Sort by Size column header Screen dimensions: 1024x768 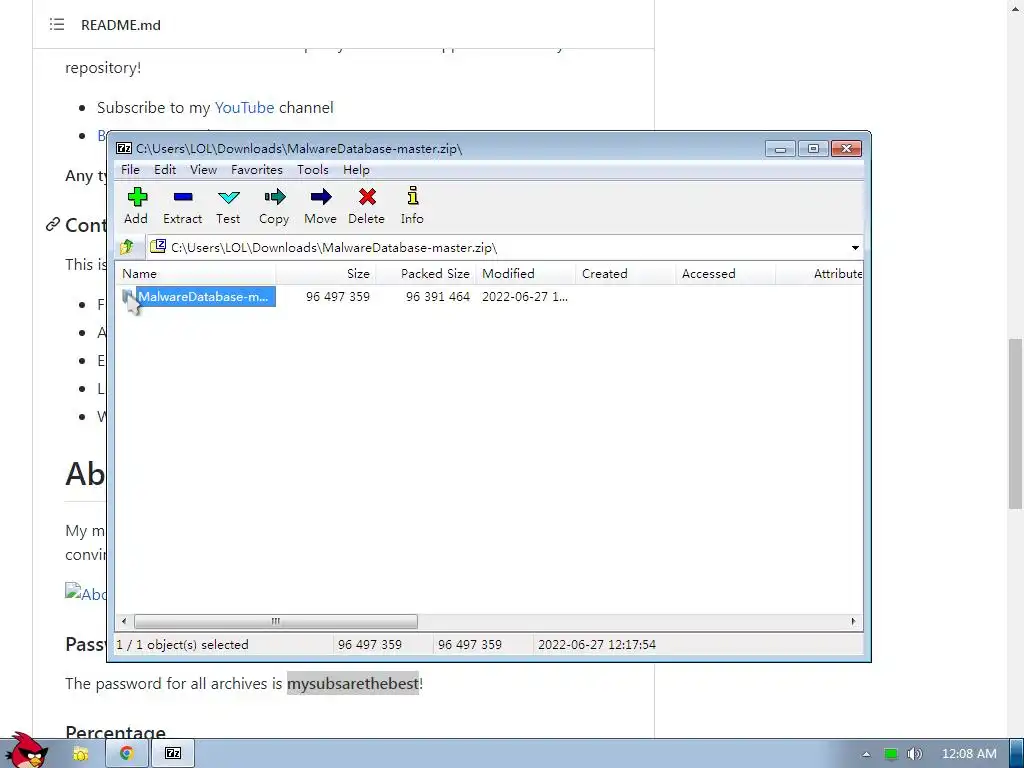[326, 274]
